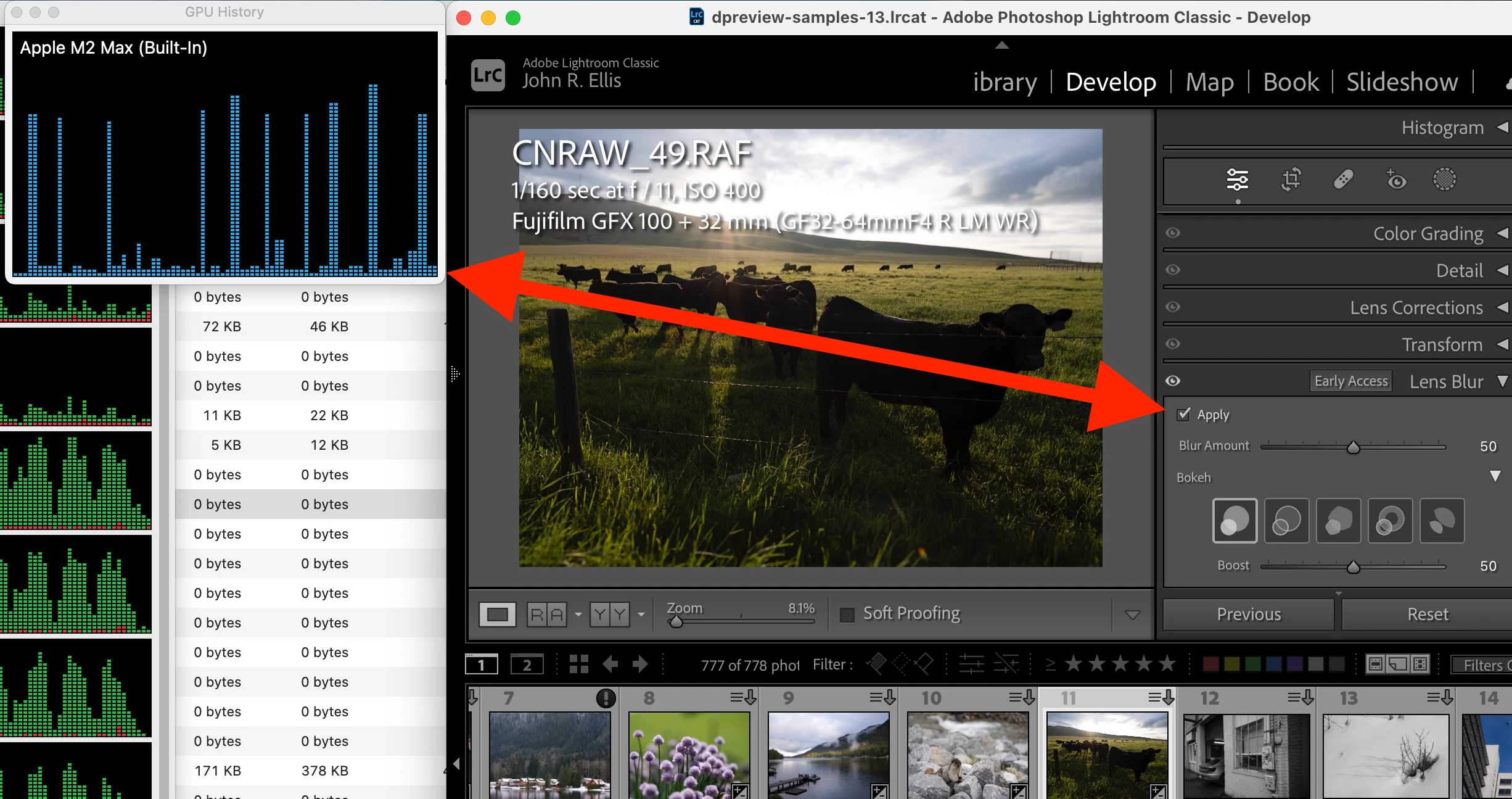
Task: Click the Blur Amount slider handle
Action: [1353, 447]
